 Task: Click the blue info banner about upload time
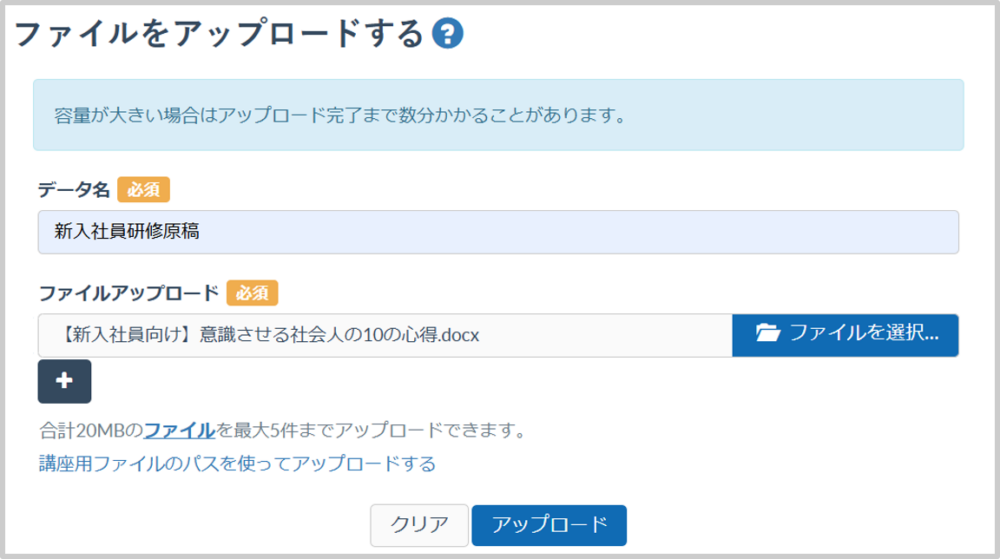pyautogui.click(x=498, y=115)
